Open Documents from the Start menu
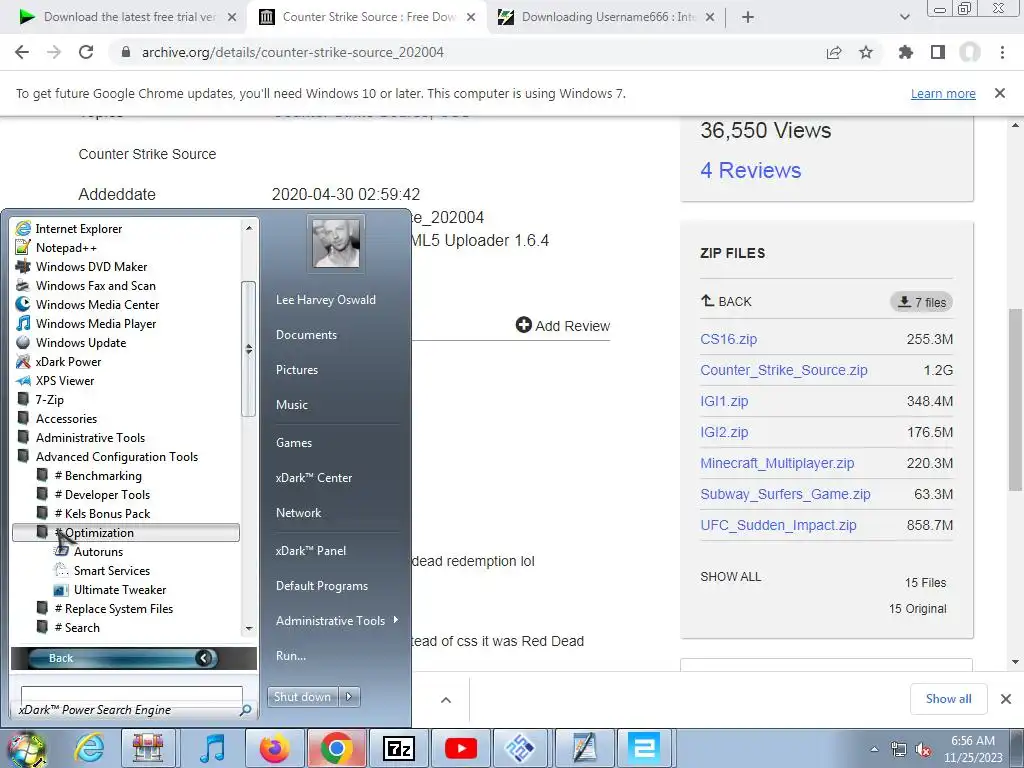 (x=306, y=334)
